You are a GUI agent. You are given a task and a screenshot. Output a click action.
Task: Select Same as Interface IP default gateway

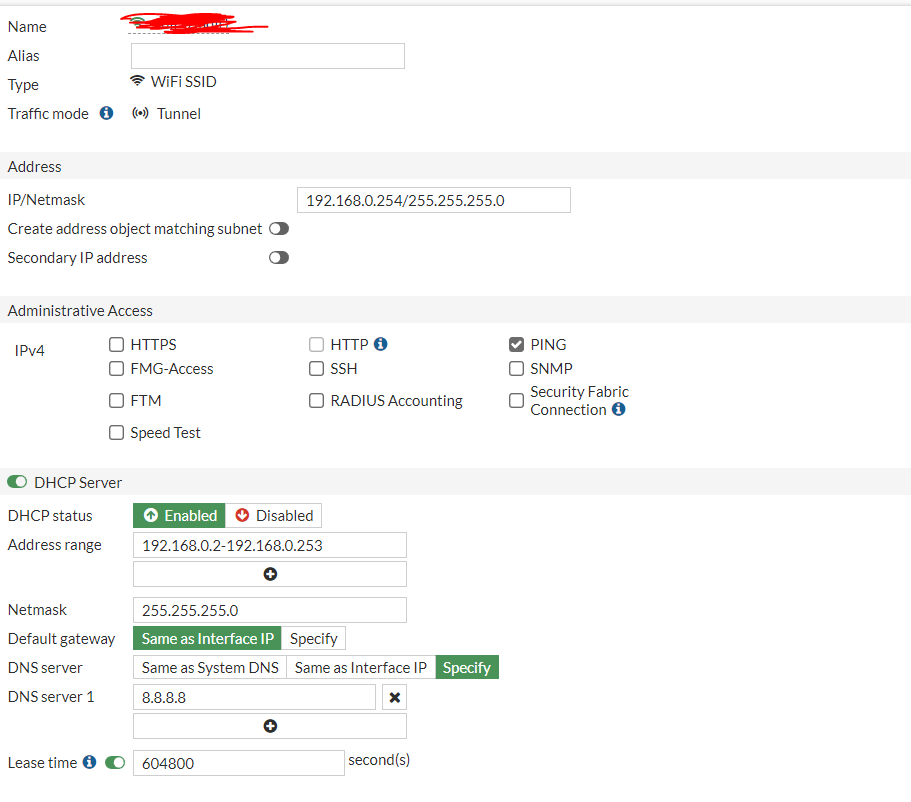[207, 638]
